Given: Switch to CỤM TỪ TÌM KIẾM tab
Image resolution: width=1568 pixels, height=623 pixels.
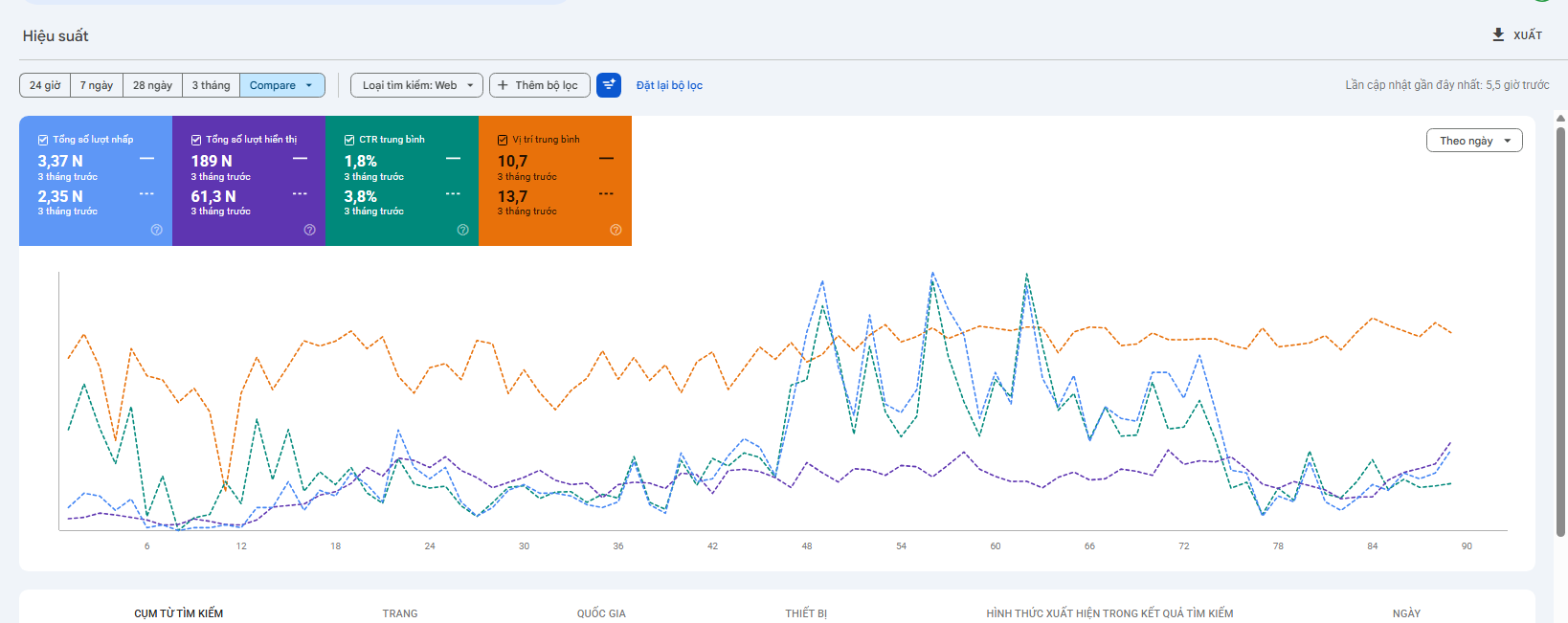Looking at the screenshot, I should click(179, 613).
